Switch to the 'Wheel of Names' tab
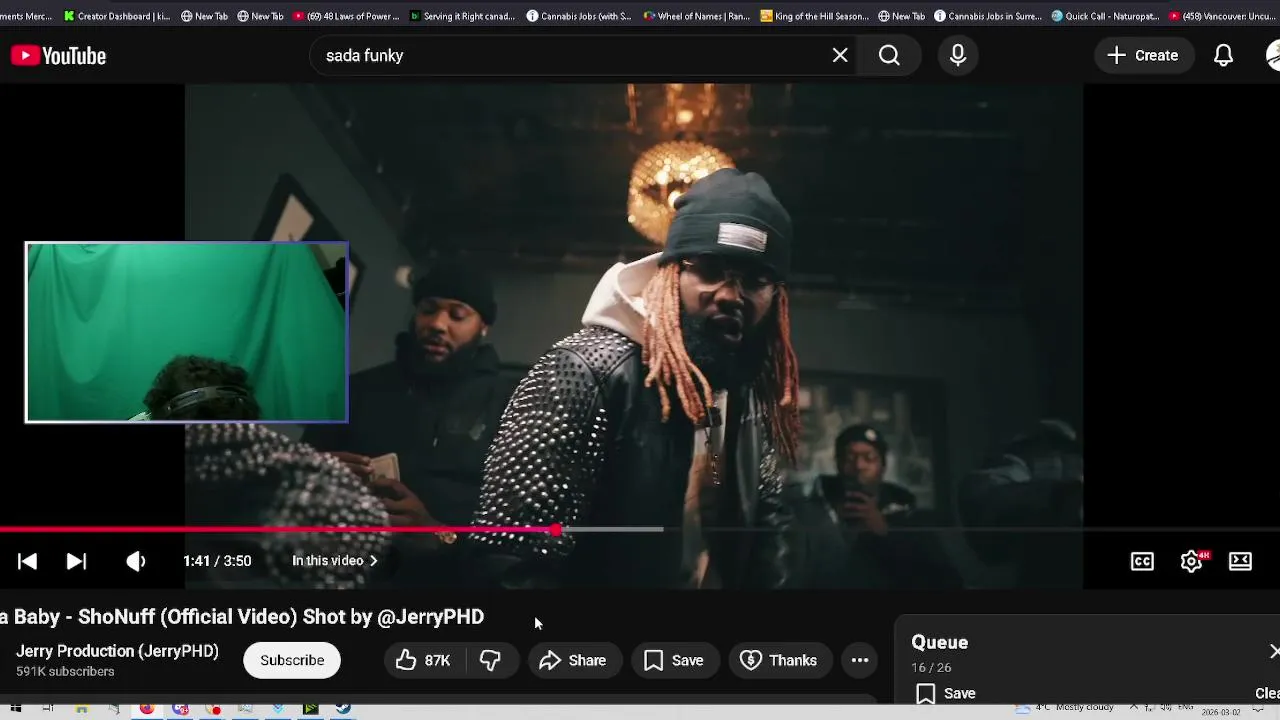1280x720 pixels. pyautogui.click(x=697, y=16)
